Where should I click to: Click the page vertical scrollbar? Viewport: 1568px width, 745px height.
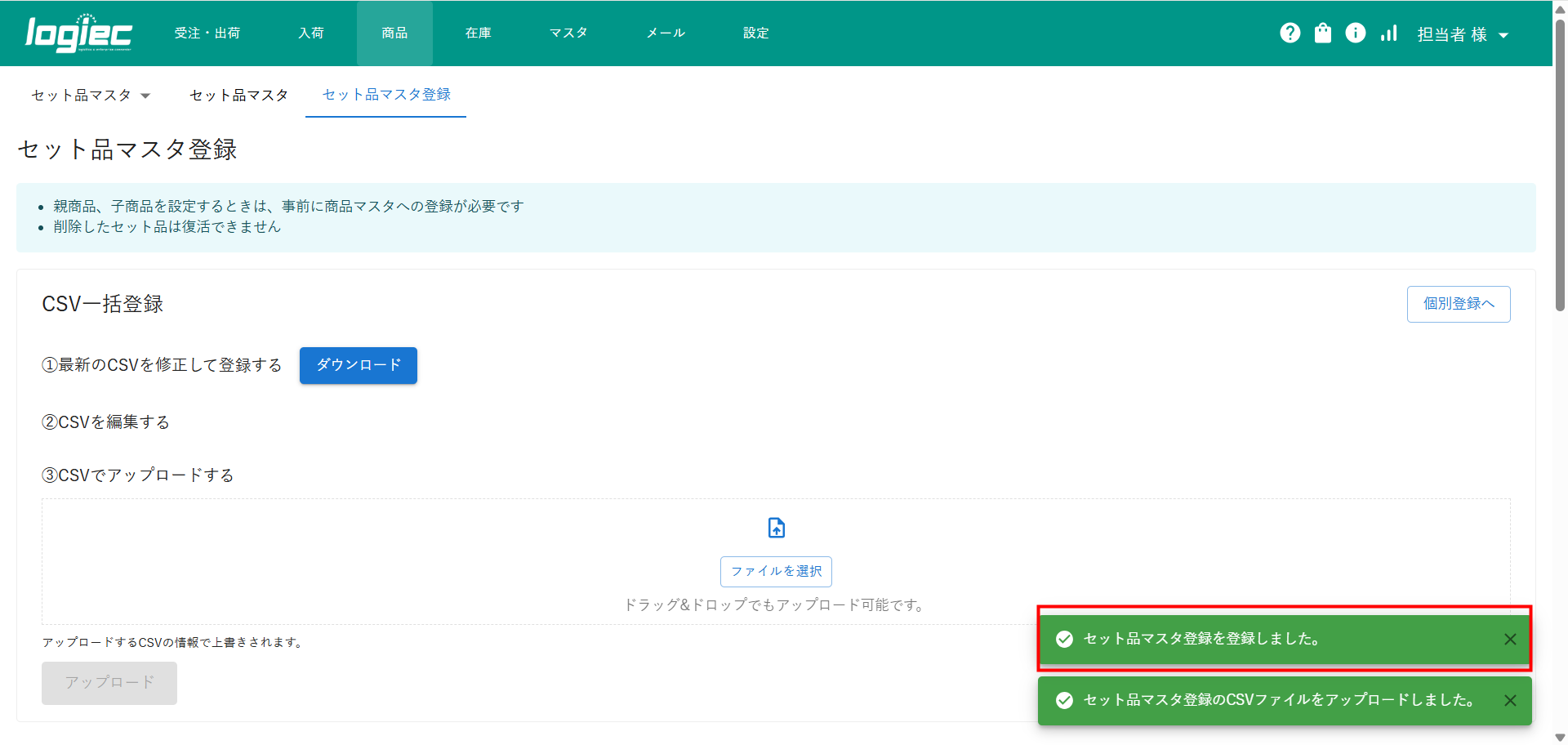coord(1560,163)
